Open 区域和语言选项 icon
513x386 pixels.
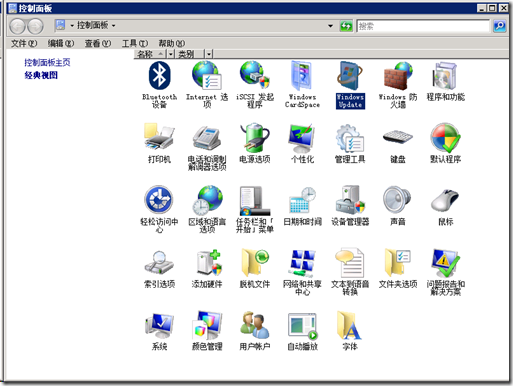207,209
